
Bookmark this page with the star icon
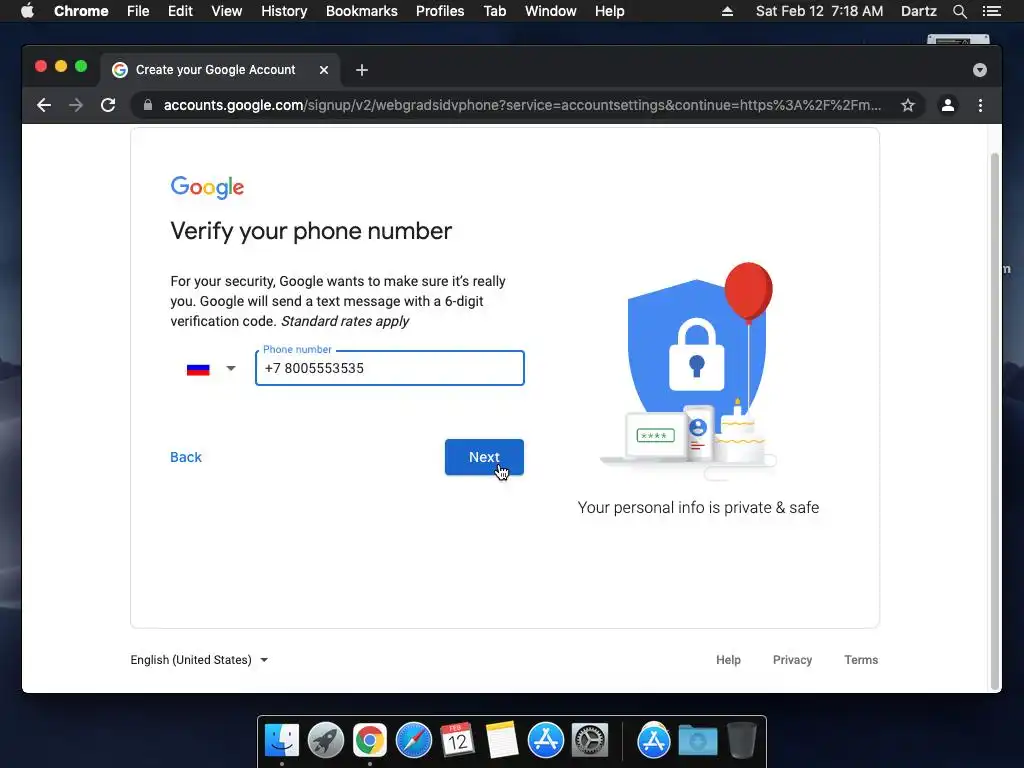908,105
